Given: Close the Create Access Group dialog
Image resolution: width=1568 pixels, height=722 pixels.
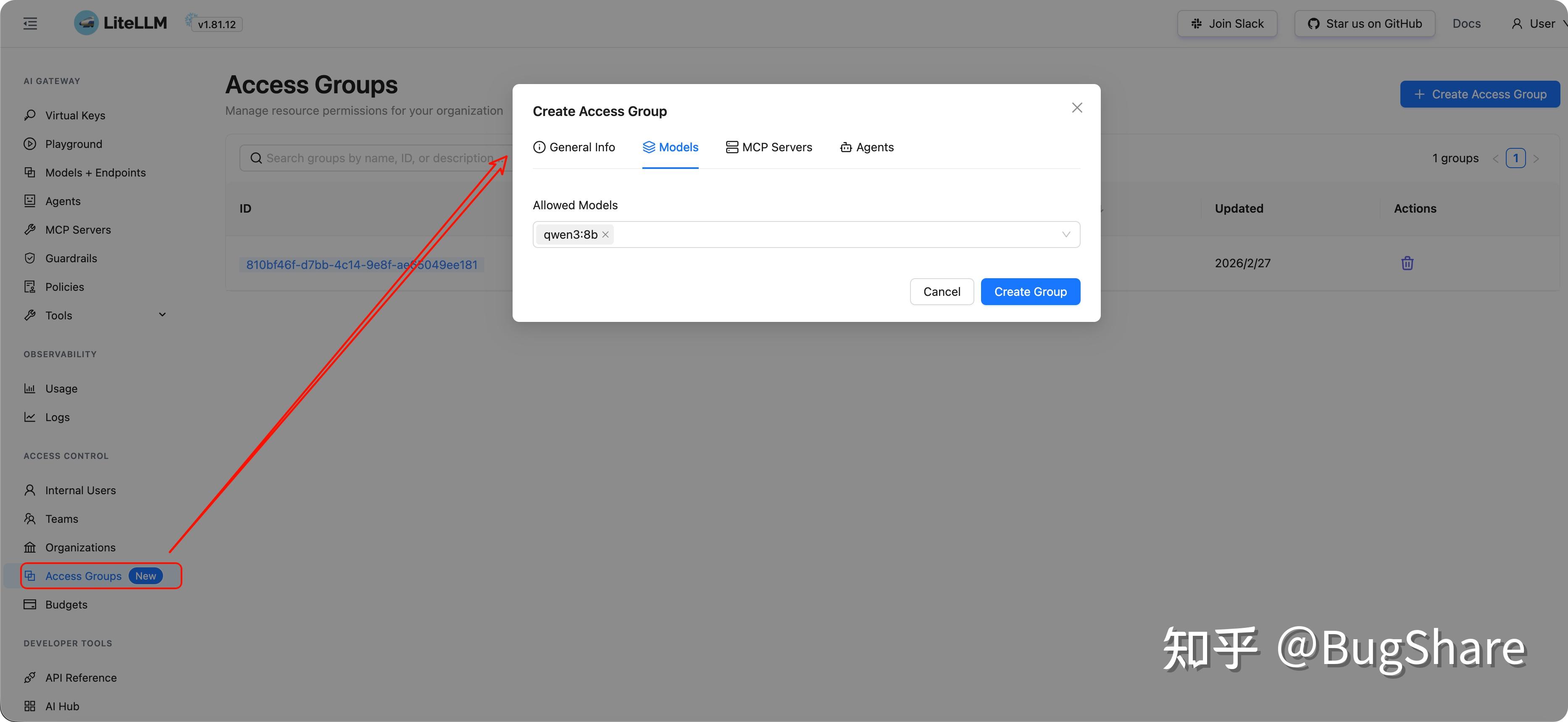Looking at the screenshot, I should click(x=1077, y=108).
